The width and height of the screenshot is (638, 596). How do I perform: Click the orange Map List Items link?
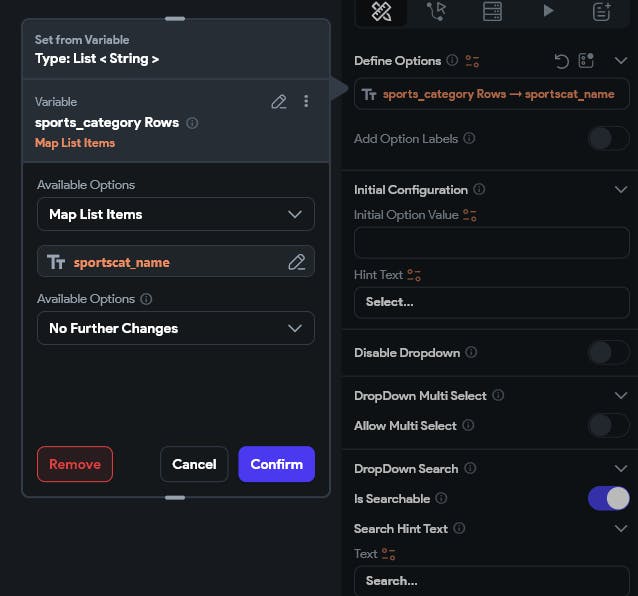(x=75, y=143)
